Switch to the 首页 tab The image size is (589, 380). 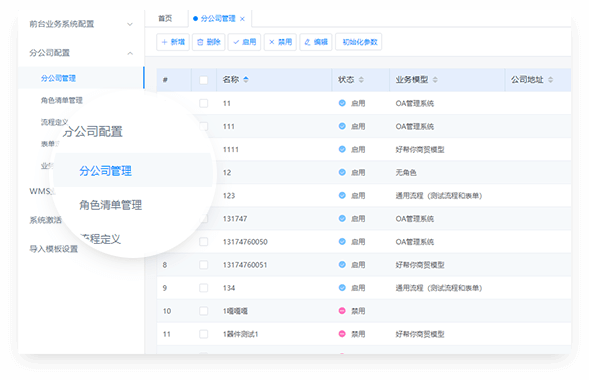165,18
